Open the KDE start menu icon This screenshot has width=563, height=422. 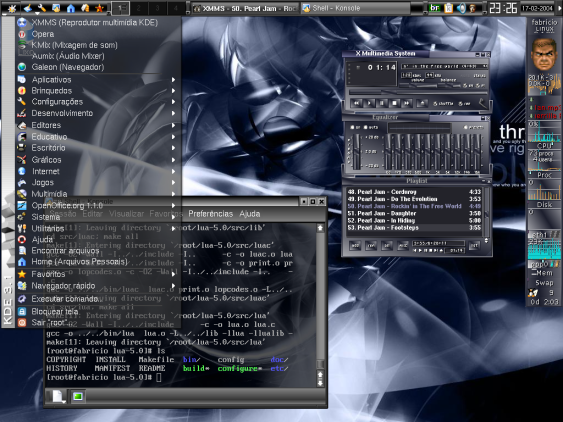pos(12,8)
